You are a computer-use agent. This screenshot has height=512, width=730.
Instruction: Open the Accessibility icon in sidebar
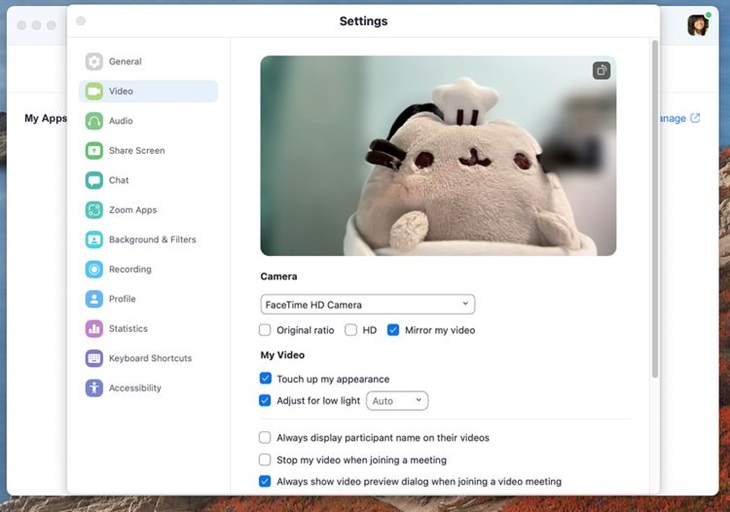coord(94,388)
